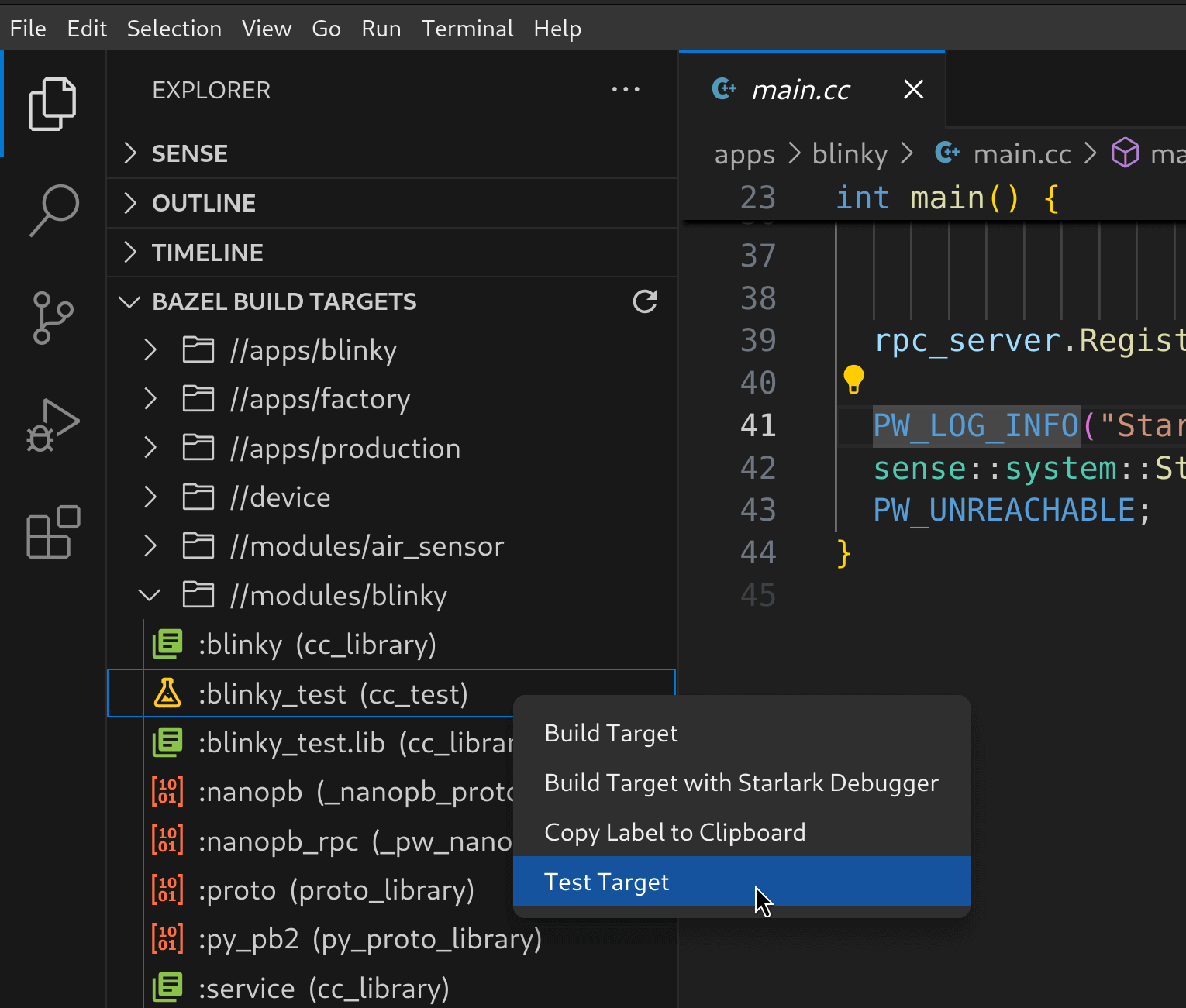Image resolution: width=1186 pixels, height=1008 pixels.
Task: Choose Test Target from context menu
Action: 742,881
